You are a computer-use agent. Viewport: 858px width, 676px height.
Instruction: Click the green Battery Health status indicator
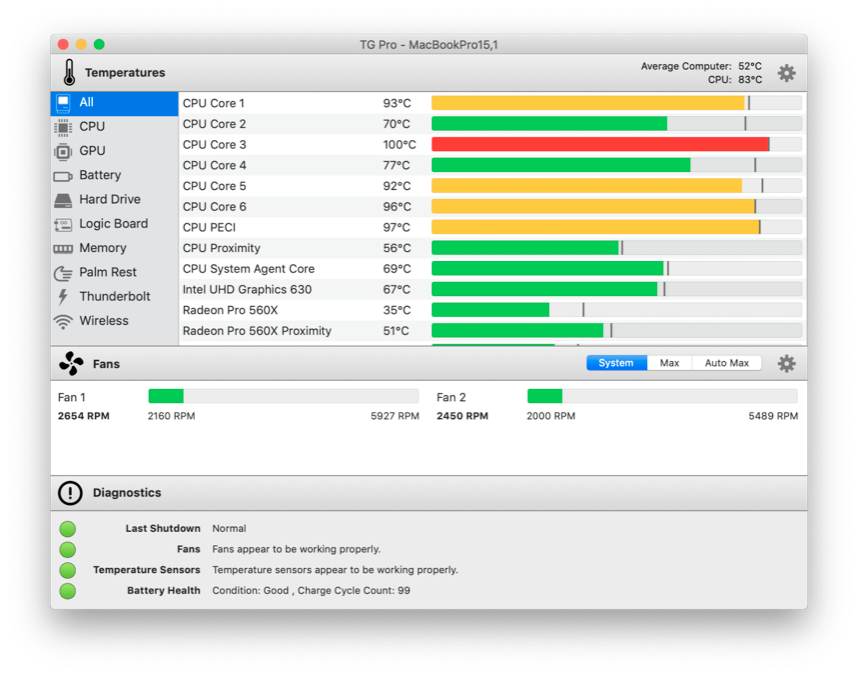click(68, 591)
